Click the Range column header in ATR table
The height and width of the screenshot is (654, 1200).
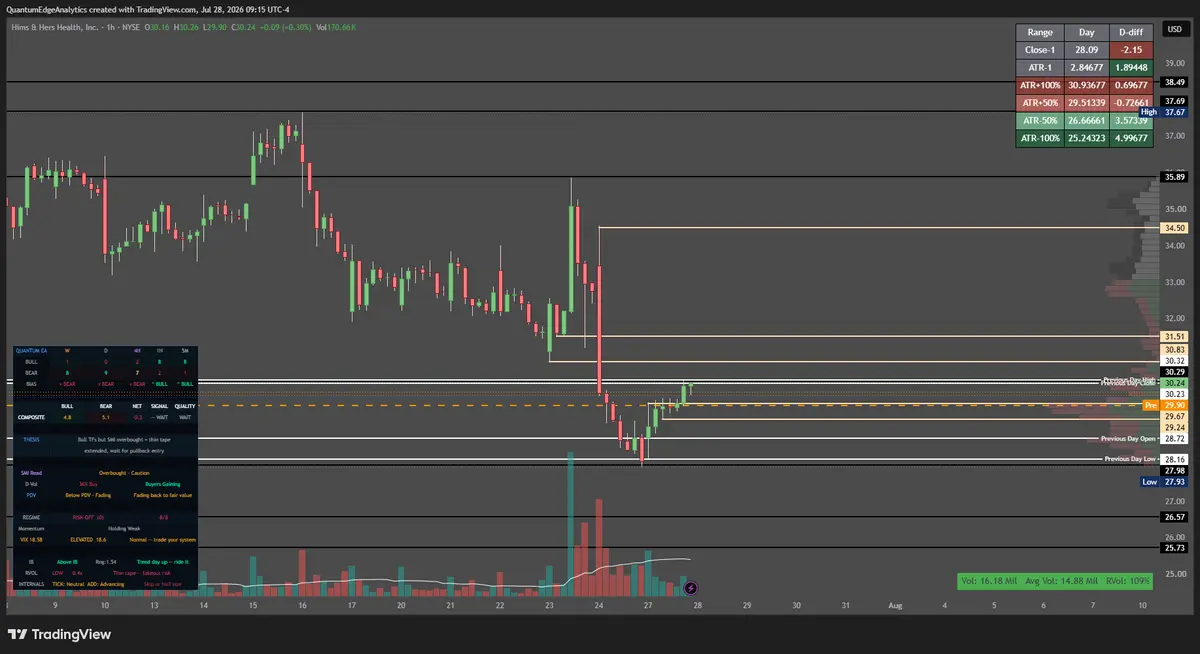(1040, 32)
